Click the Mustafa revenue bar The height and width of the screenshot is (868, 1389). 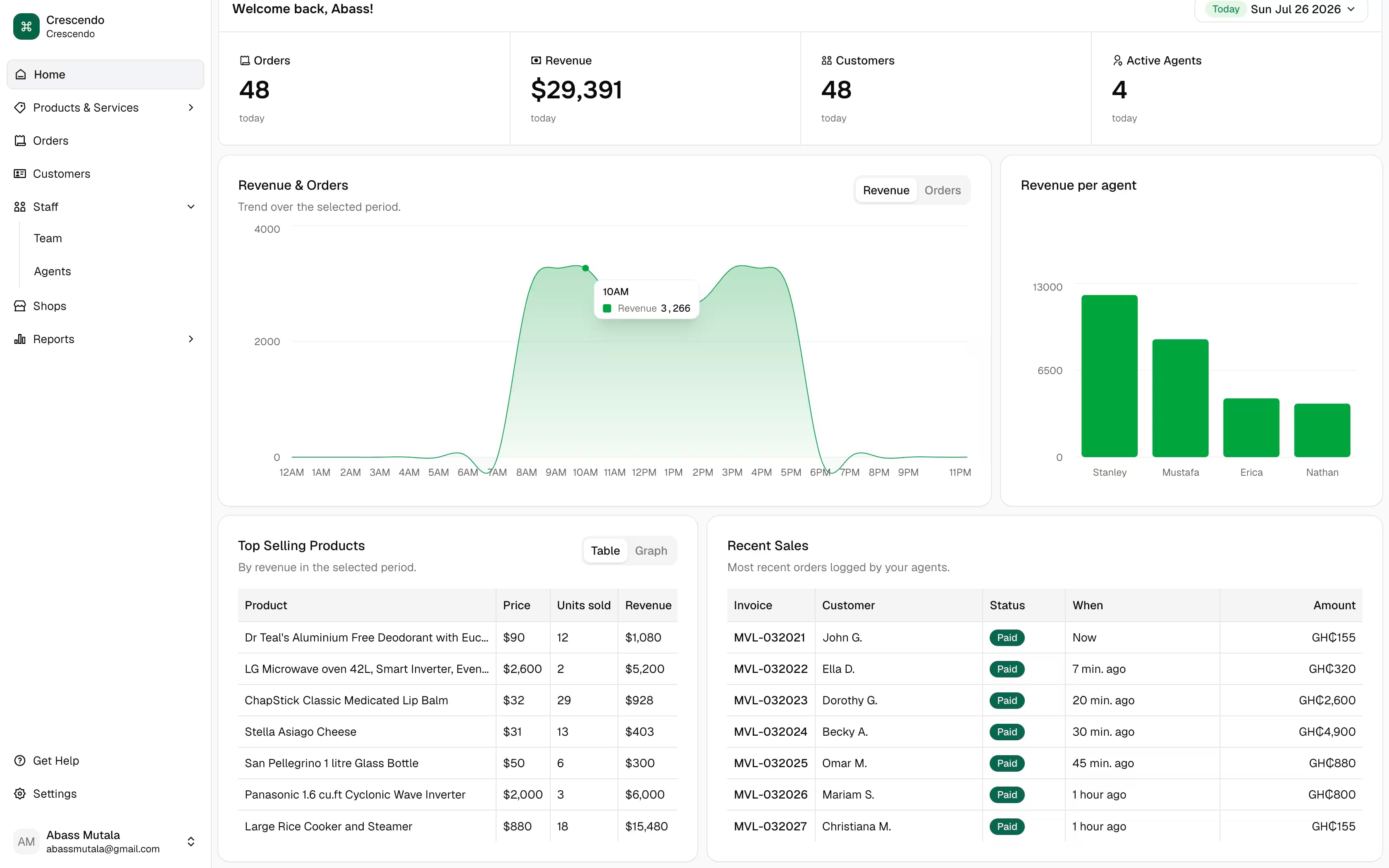tap(1180, 398)
